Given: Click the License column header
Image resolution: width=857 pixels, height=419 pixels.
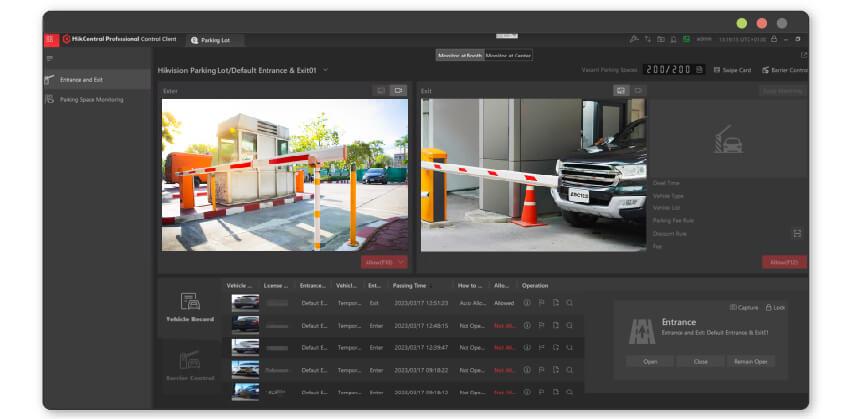Looking at the screenshot, I should [276, 286].
